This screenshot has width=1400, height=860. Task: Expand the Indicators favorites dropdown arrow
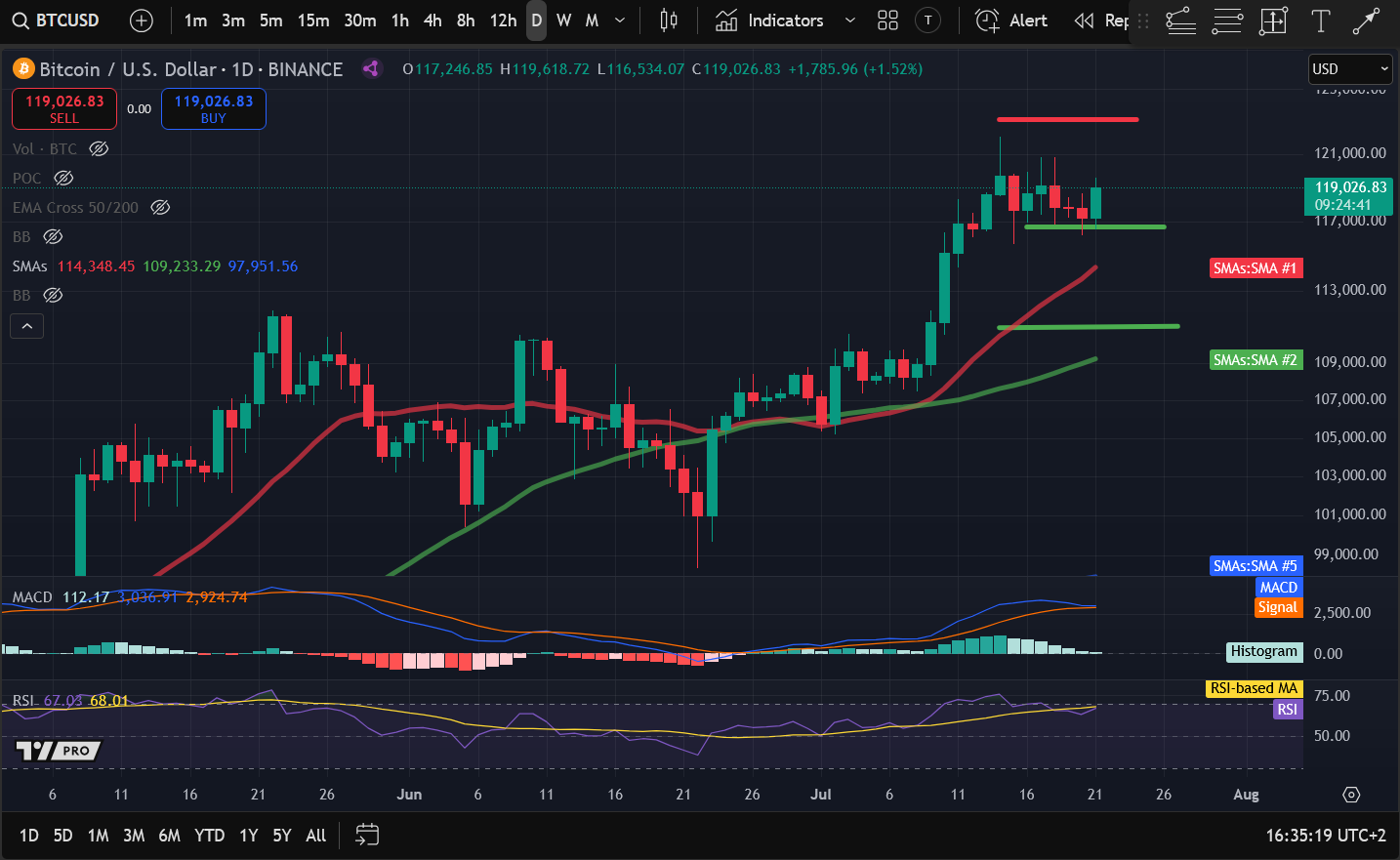(849, 20)
